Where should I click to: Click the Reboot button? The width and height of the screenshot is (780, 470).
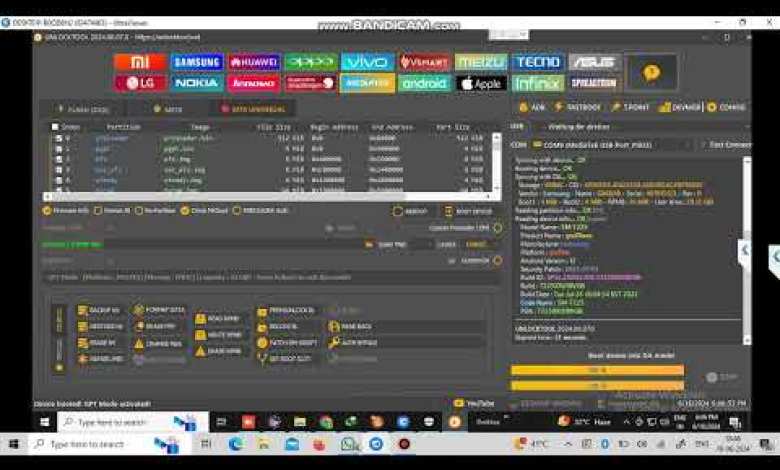(x=410, y=211)
